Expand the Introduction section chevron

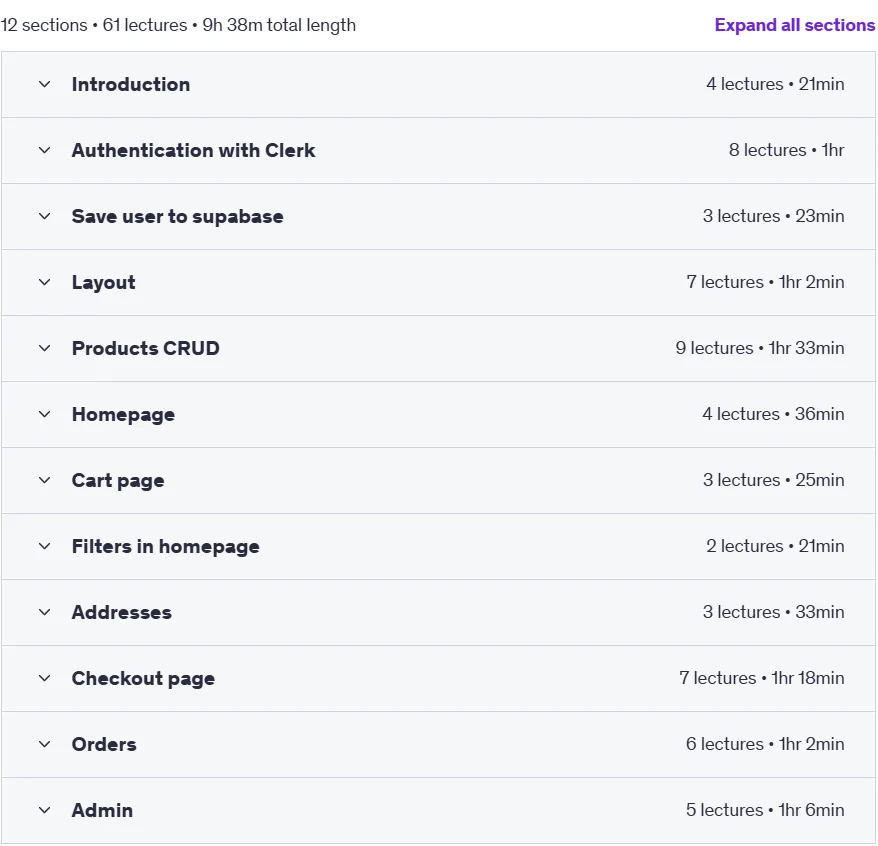click(x=45, y=85)
